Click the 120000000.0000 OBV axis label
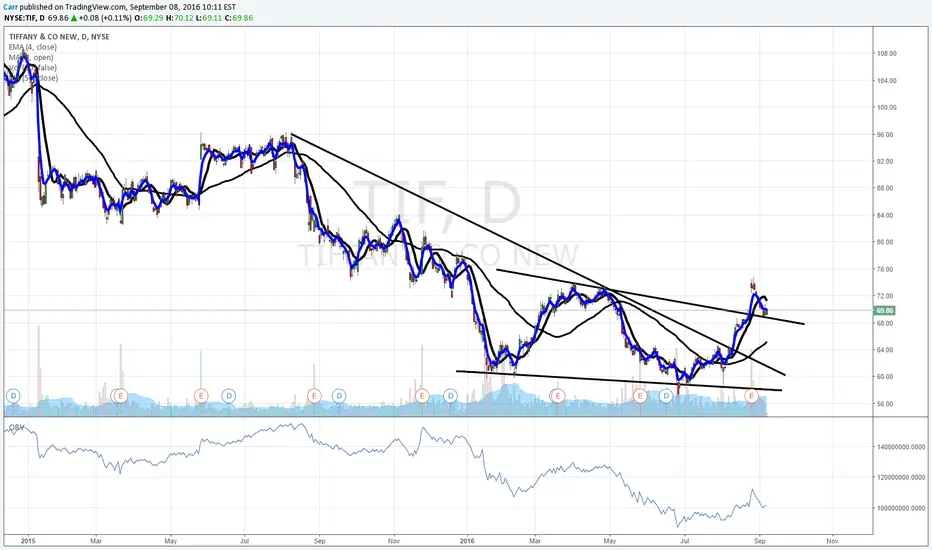 [900, 477]
